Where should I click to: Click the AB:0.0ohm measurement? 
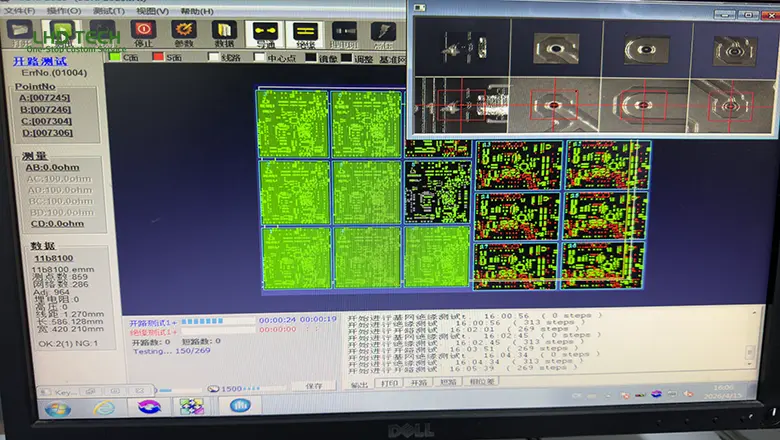[53, 168]
